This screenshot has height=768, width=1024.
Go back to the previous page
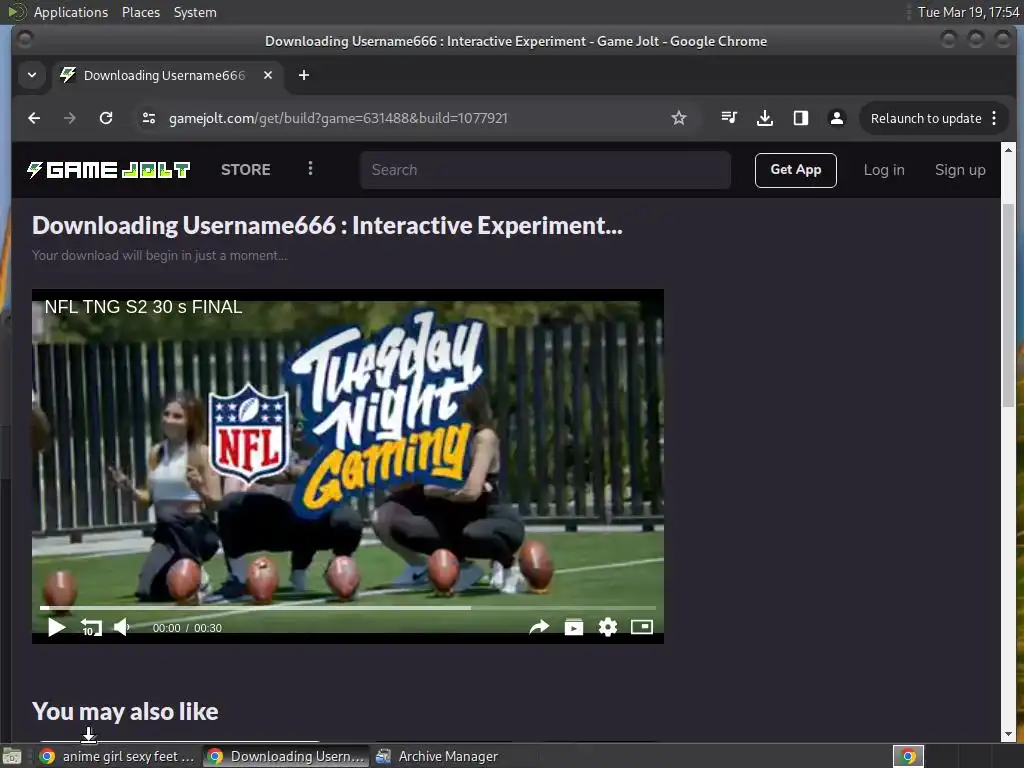[x=34, y=118]
